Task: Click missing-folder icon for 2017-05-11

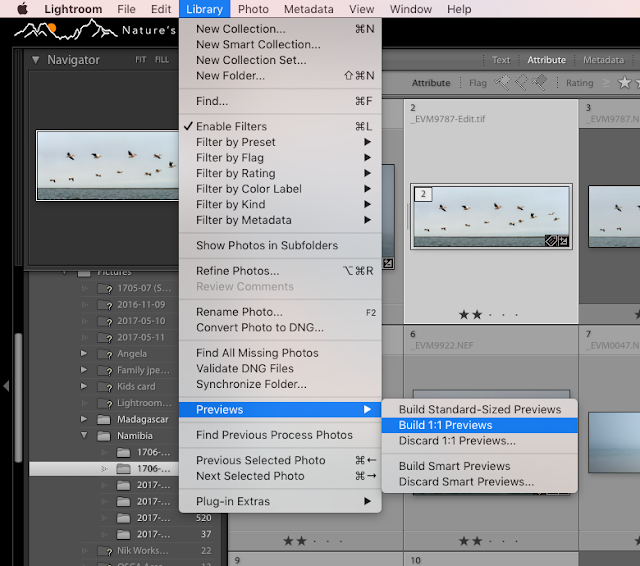Action: pos(105,337)
